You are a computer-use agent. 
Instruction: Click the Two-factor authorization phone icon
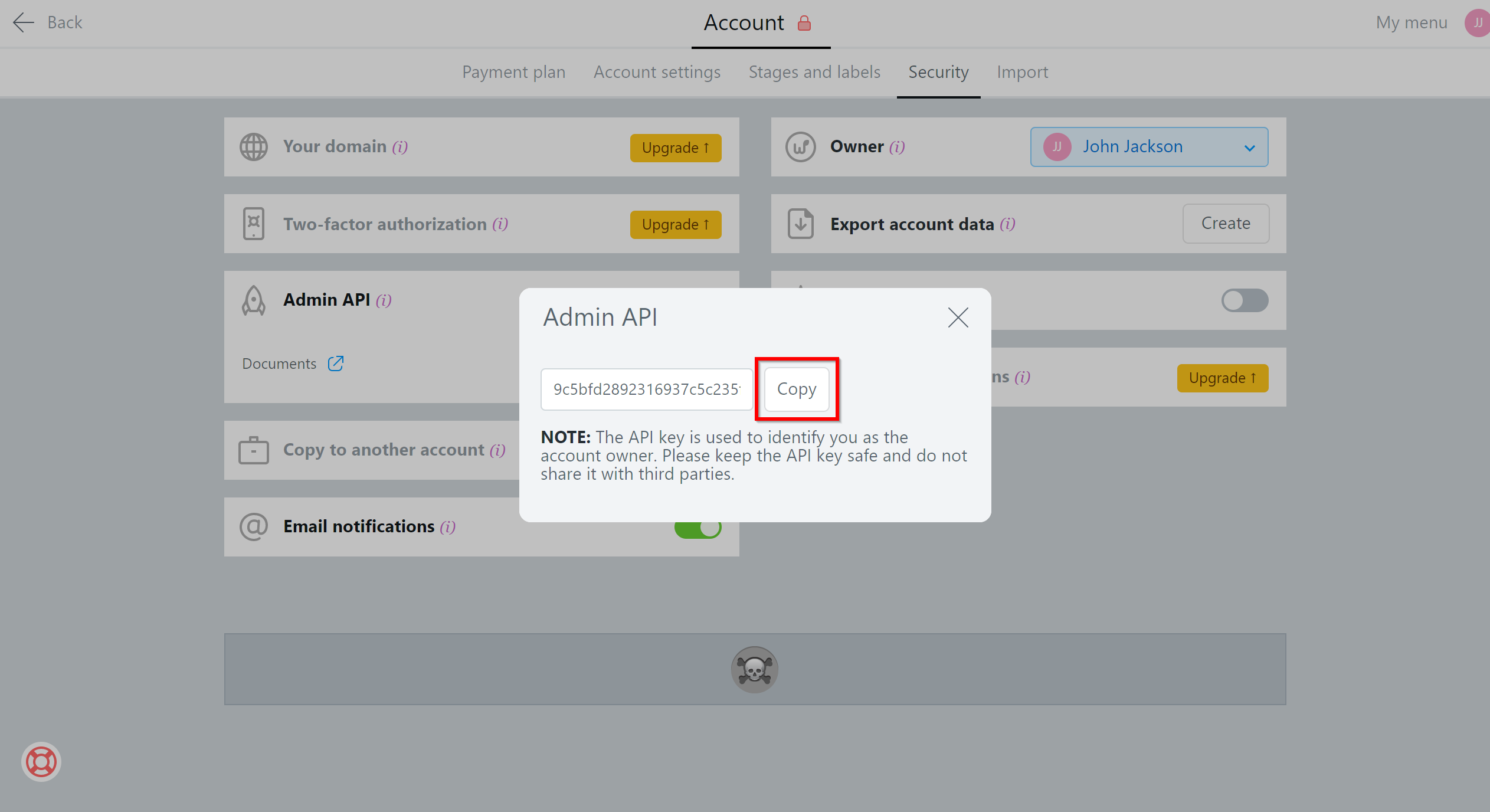tap(254, 224)
